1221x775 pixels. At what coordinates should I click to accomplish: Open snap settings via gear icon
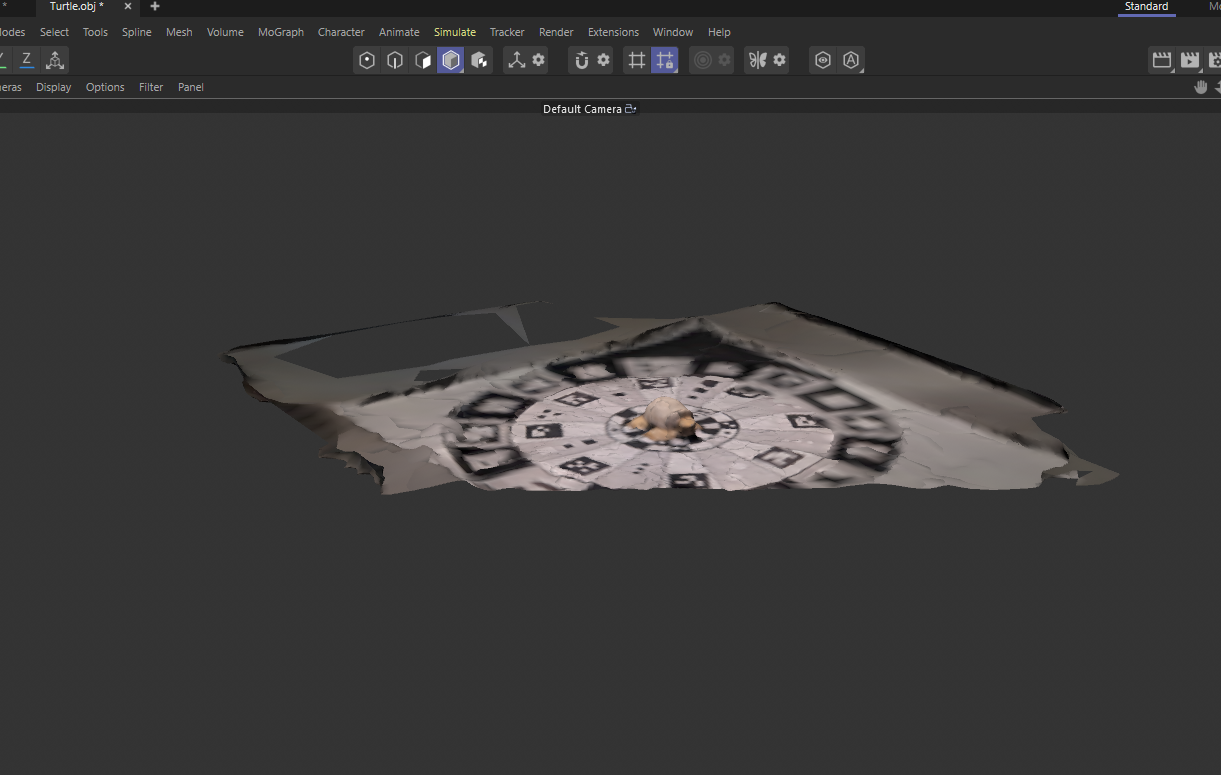[603, 60]
